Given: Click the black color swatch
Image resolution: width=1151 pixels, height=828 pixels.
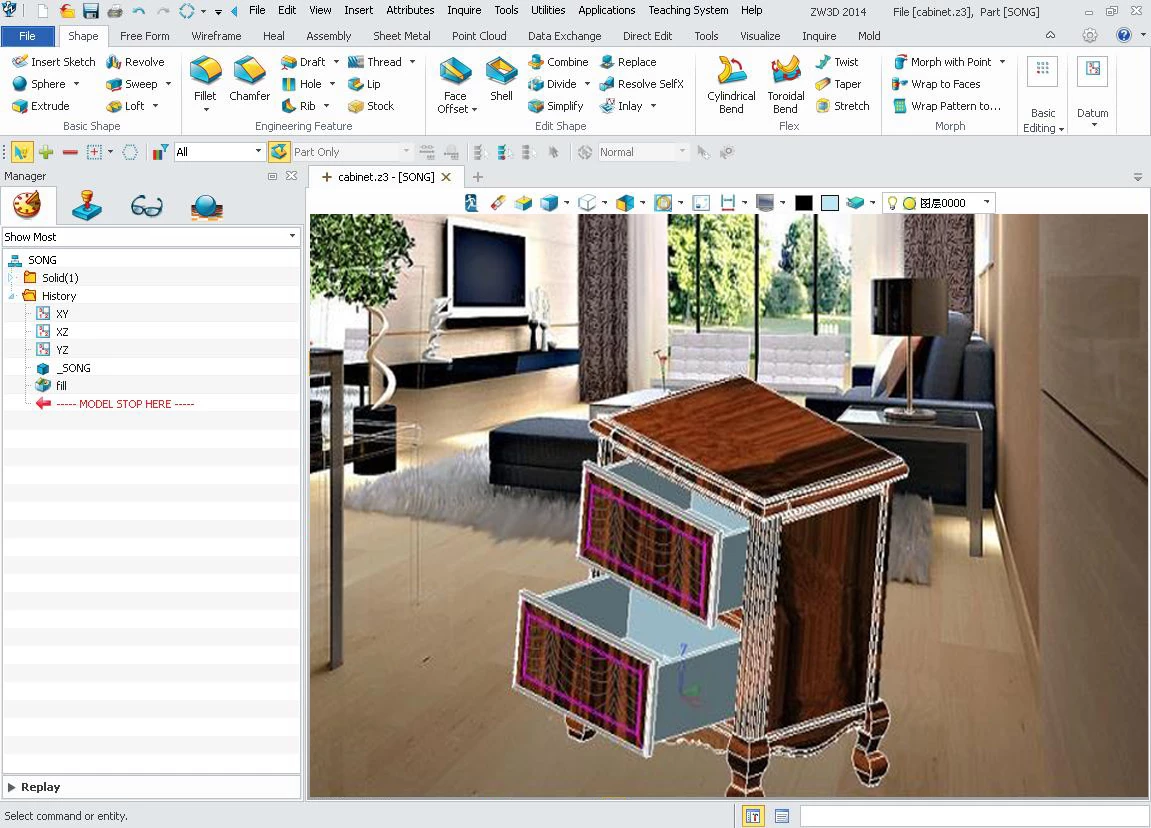Looking at the screenshot, I should 803,203.
